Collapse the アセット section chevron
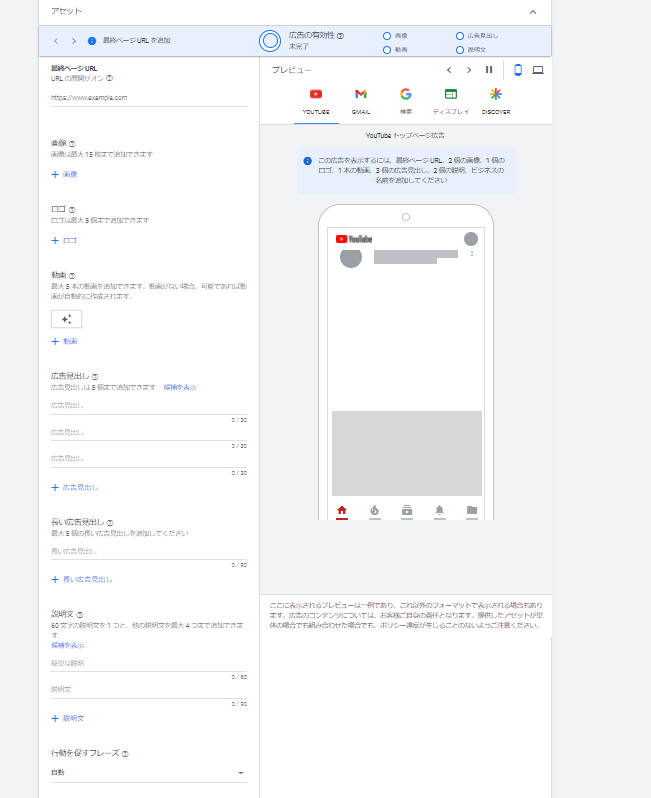 click(x=533, y=12)
